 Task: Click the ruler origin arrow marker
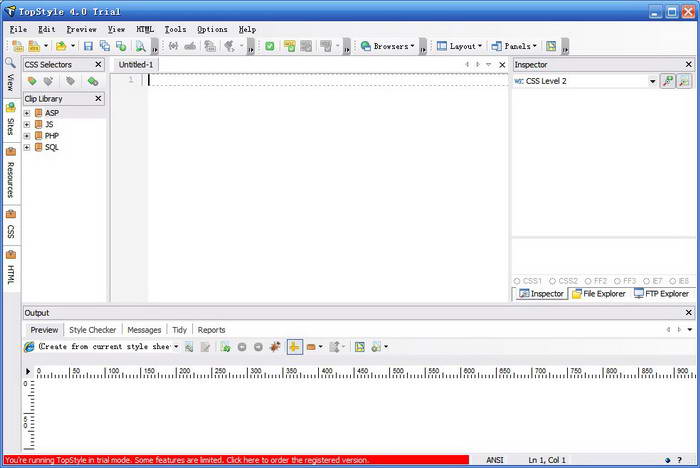click(28, 372)
